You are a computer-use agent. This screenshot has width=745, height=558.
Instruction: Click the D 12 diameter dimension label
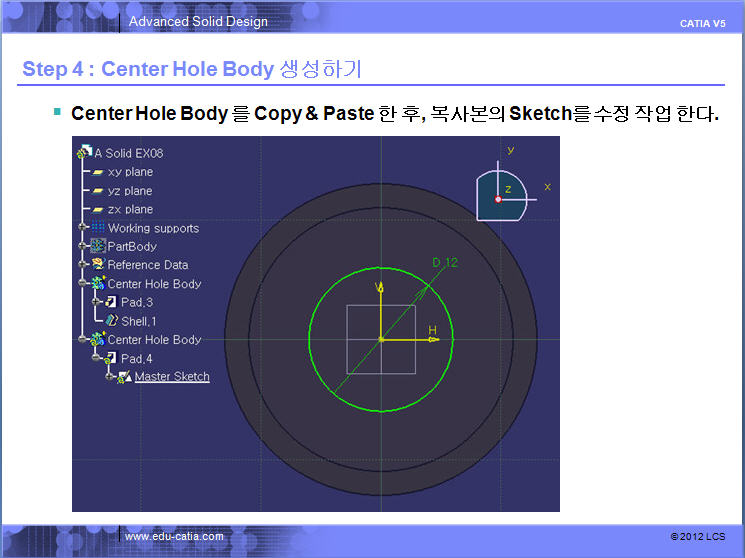pyautogui.click(x=444, y=262)
